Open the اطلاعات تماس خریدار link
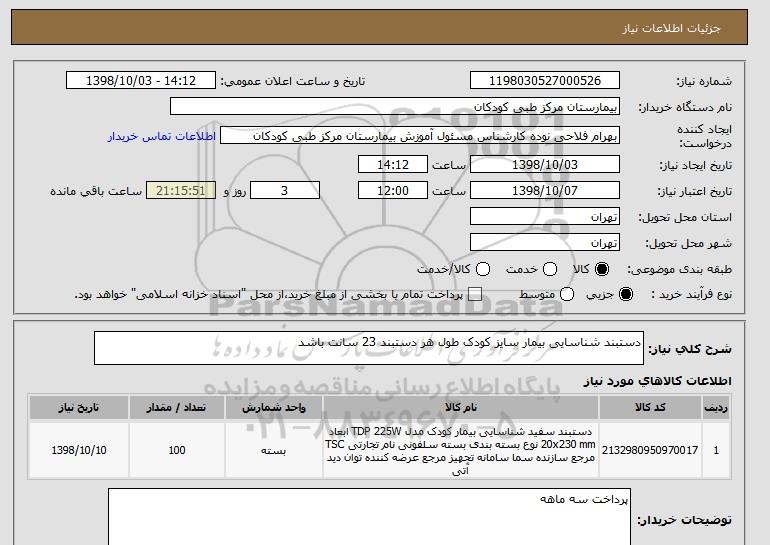 coord(162,136)
